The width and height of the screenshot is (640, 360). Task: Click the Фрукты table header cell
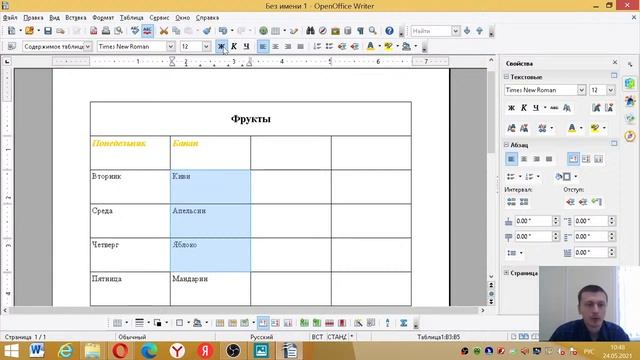tap(251, 119)
